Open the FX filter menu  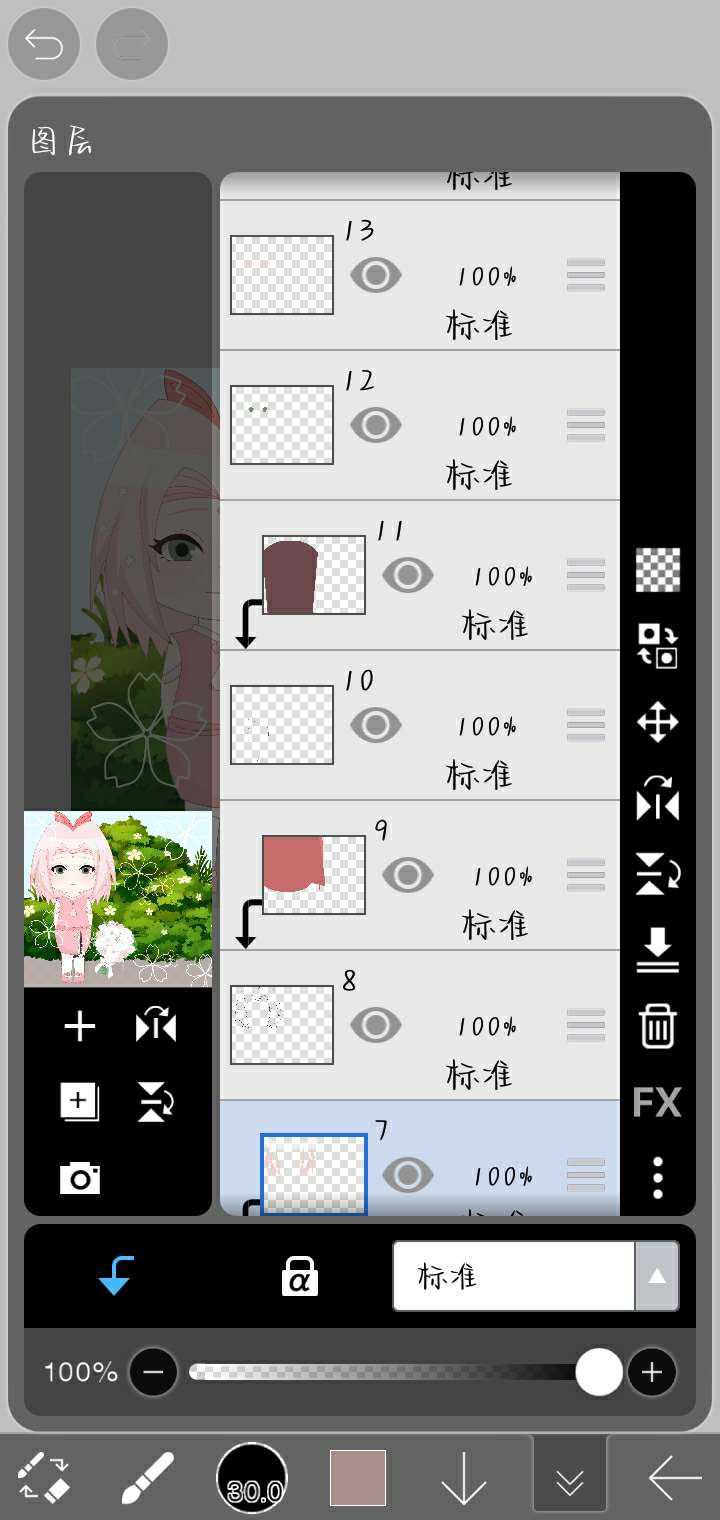pyautogui.click(x=657, y=1102)
